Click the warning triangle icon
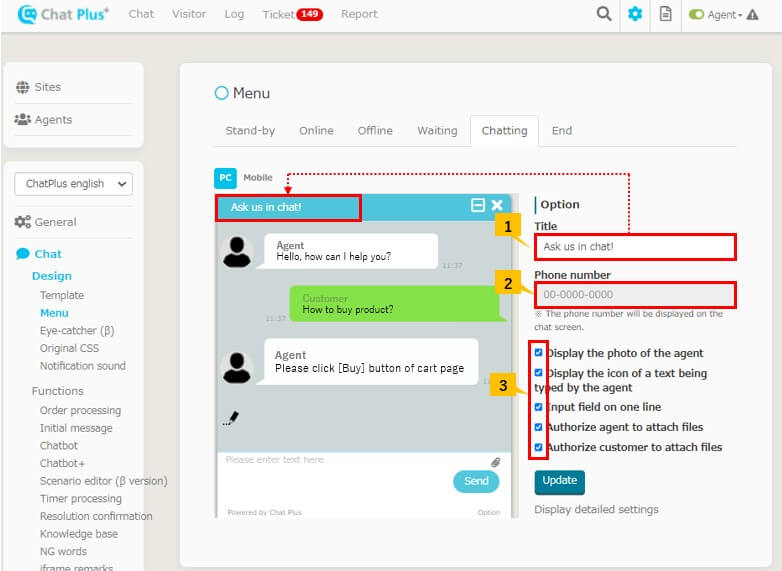 pyautogui.click(x=753, y=14)
